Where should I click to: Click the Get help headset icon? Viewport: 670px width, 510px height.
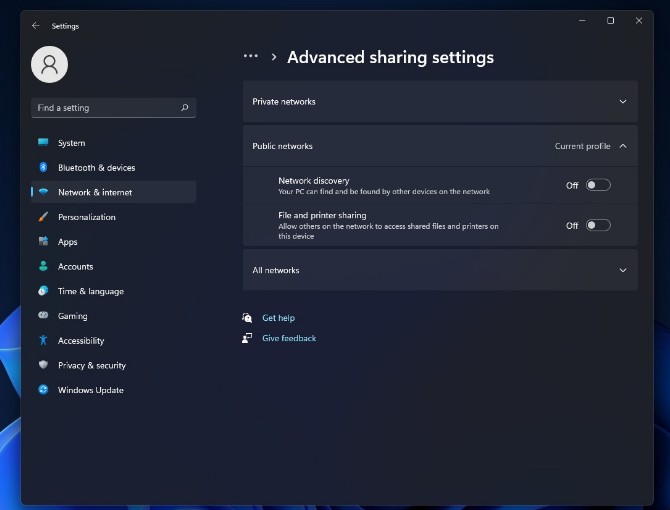point(247,318)
